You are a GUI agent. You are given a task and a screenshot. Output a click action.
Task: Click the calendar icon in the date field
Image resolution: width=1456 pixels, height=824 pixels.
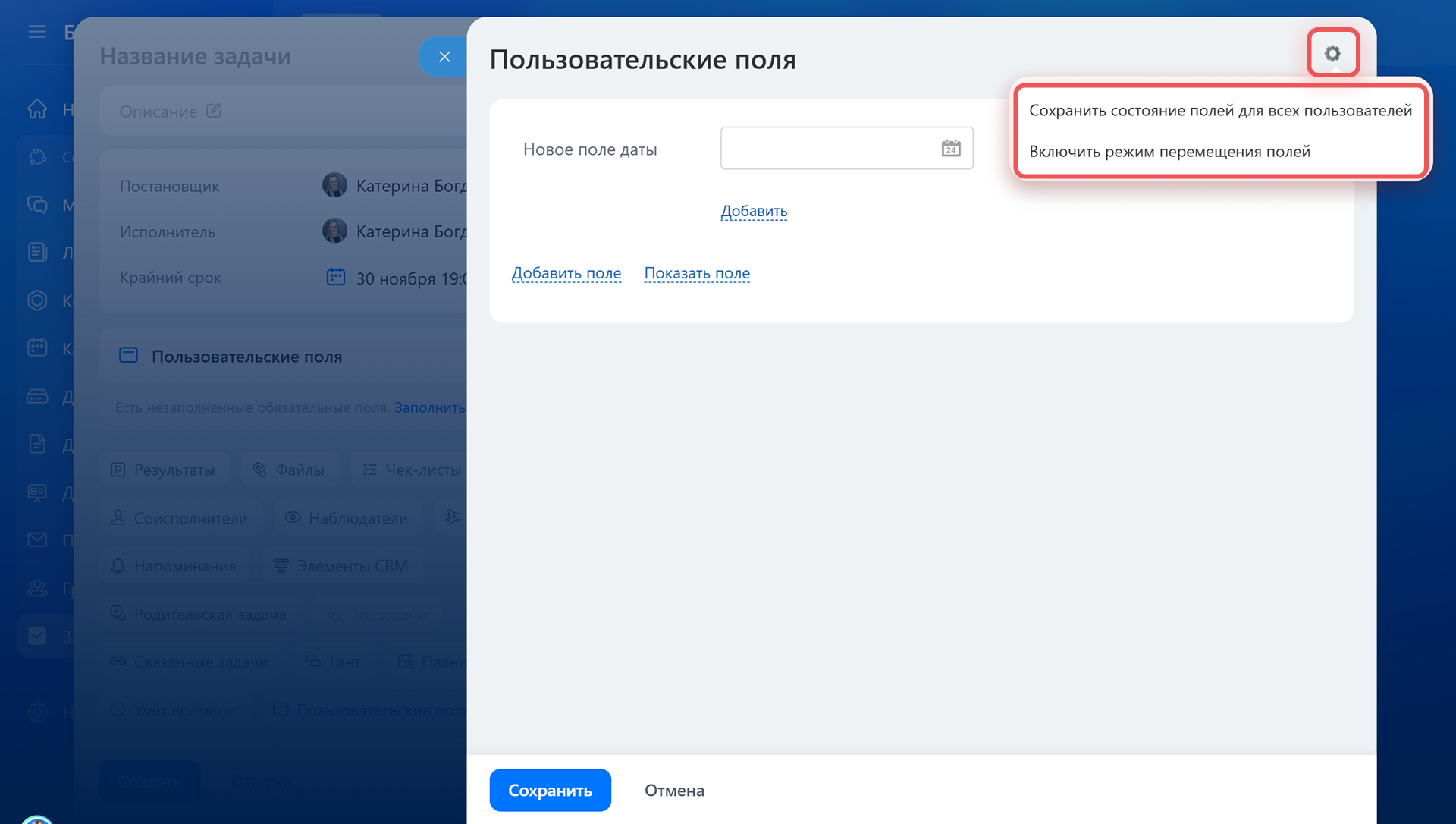[x=950, y=148]
